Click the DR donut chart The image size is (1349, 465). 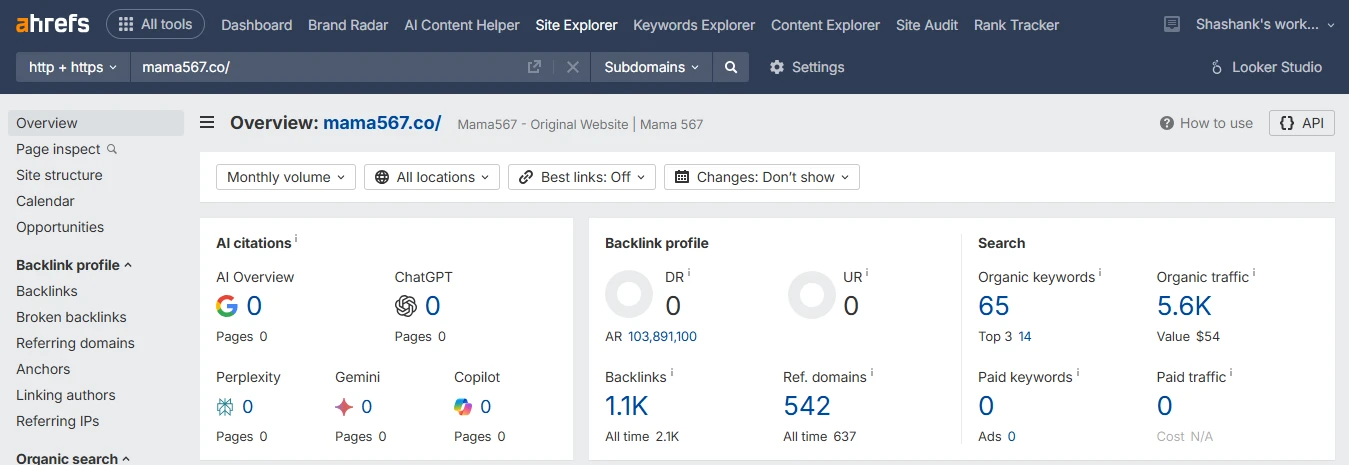click(x=630, y=295)
